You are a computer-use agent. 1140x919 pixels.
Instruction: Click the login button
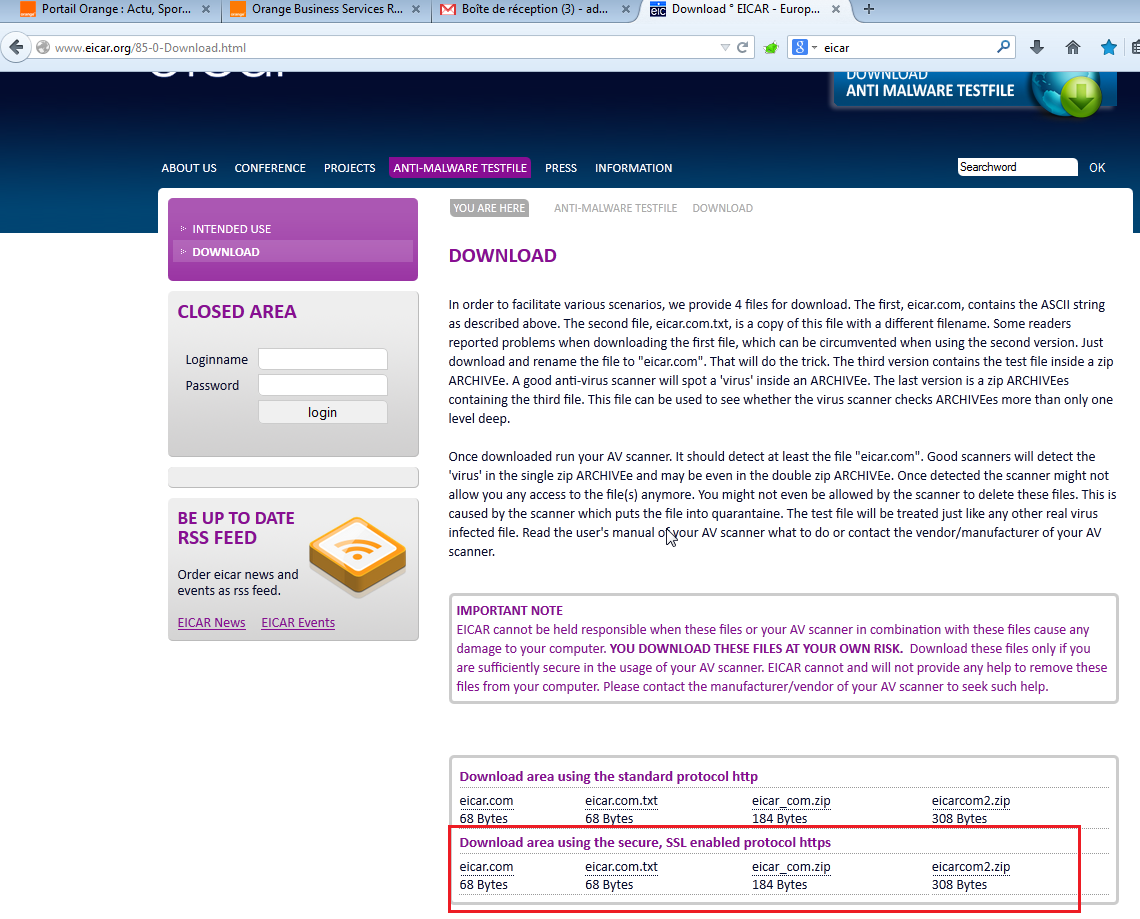[x=322, y=412]
